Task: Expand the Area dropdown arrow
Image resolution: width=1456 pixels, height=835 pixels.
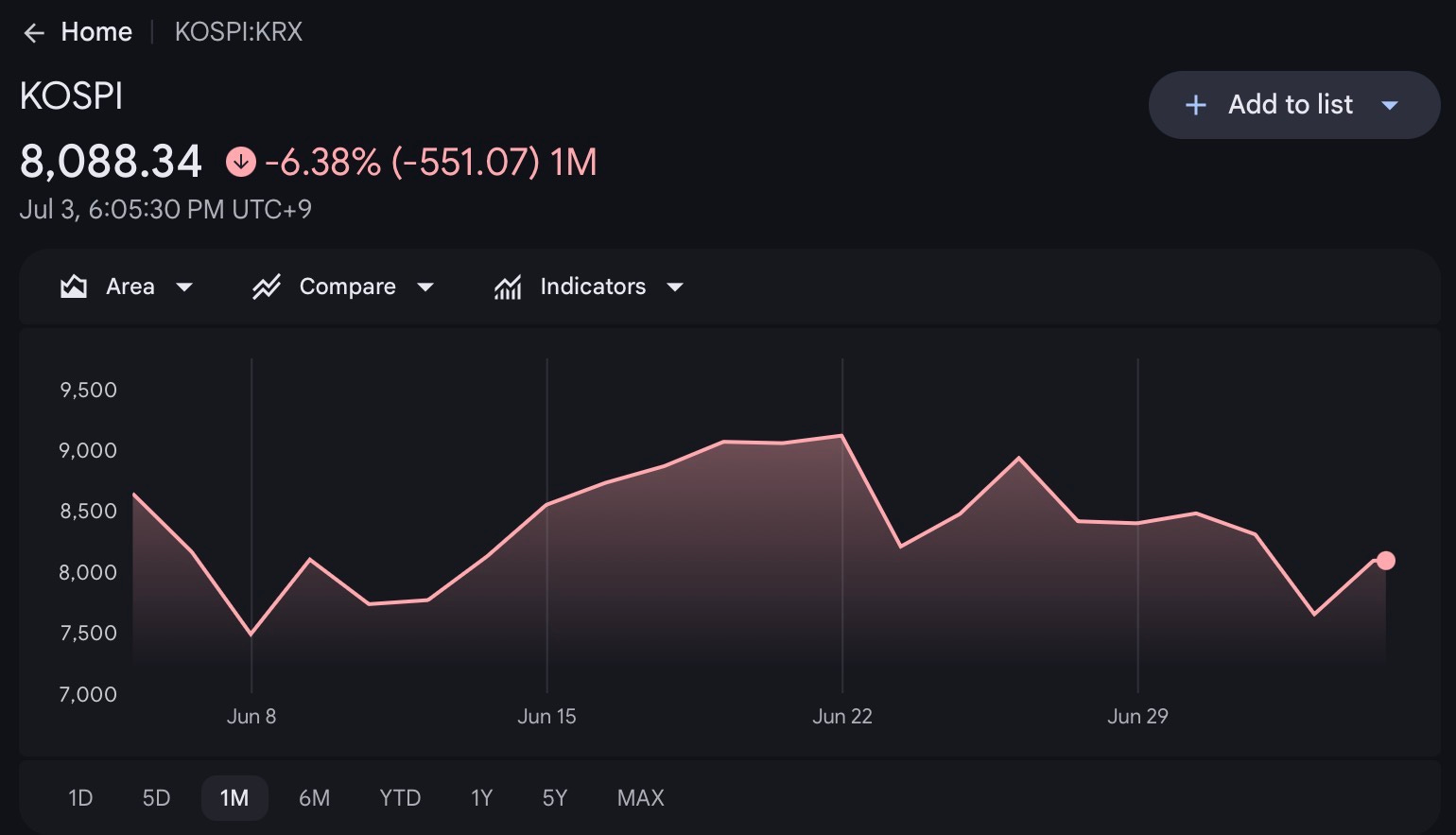Action: point(184,287)
